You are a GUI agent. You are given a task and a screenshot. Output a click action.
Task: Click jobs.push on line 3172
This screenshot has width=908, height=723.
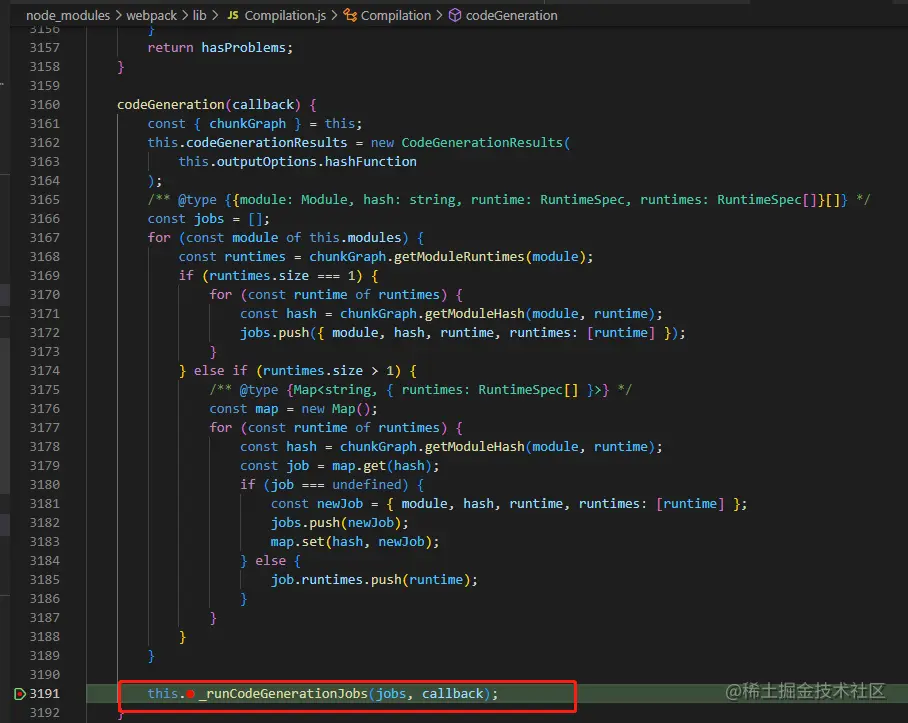pyautogui.click(x=274, y=333)
